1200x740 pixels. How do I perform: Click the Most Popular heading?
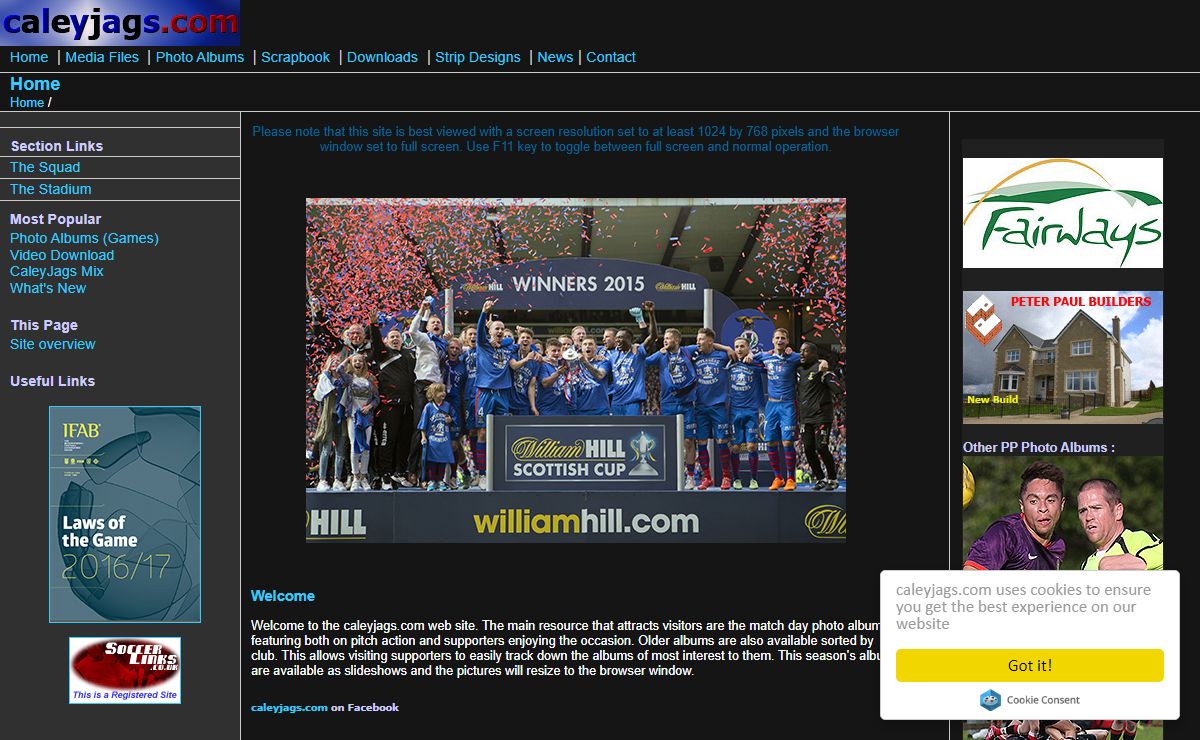(x=56, y=219)
